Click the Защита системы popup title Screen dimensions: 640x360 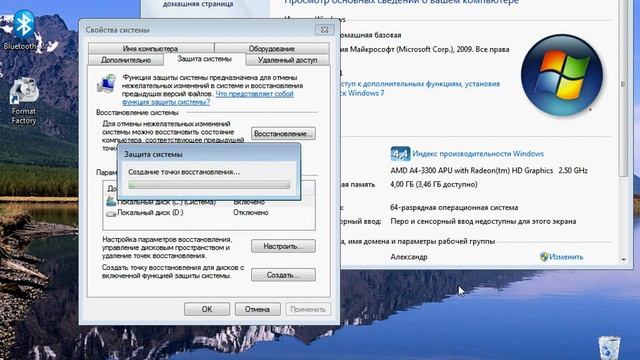[x=153, y=154]
